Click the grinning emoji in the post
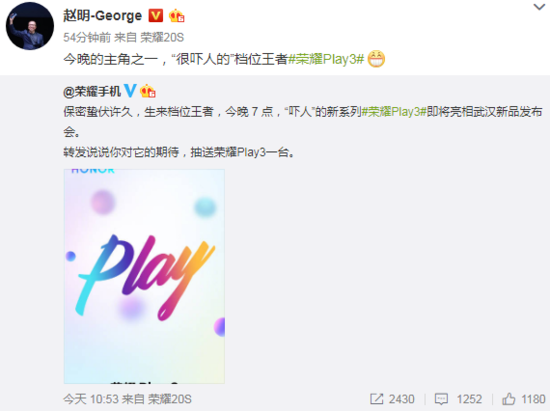This screenshot has height=411, width=550. coord(376,59)
